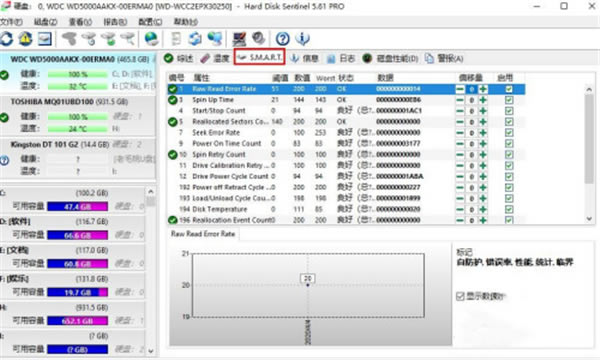Sort table by the 属性 column header
Screen dimensions: 600x360
point(202,78)
